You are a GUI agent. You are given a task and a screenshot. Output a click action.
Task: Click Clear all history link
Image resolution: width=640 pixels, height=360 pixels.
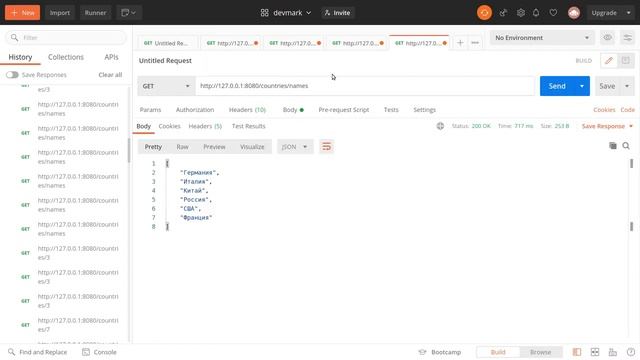point(110,75)
